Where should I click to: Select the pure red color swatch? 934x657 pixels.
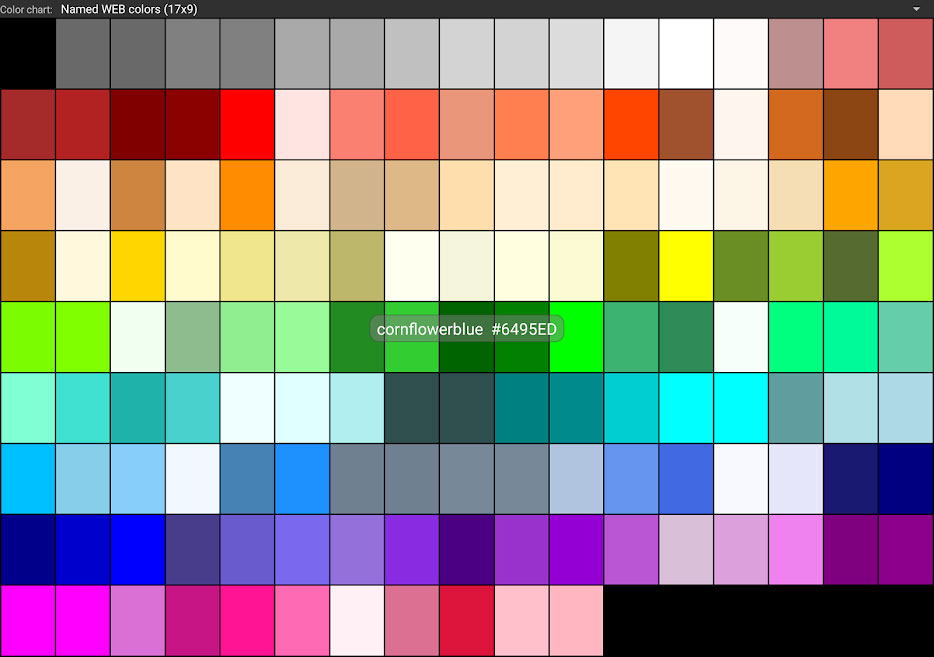click(247, 124)
